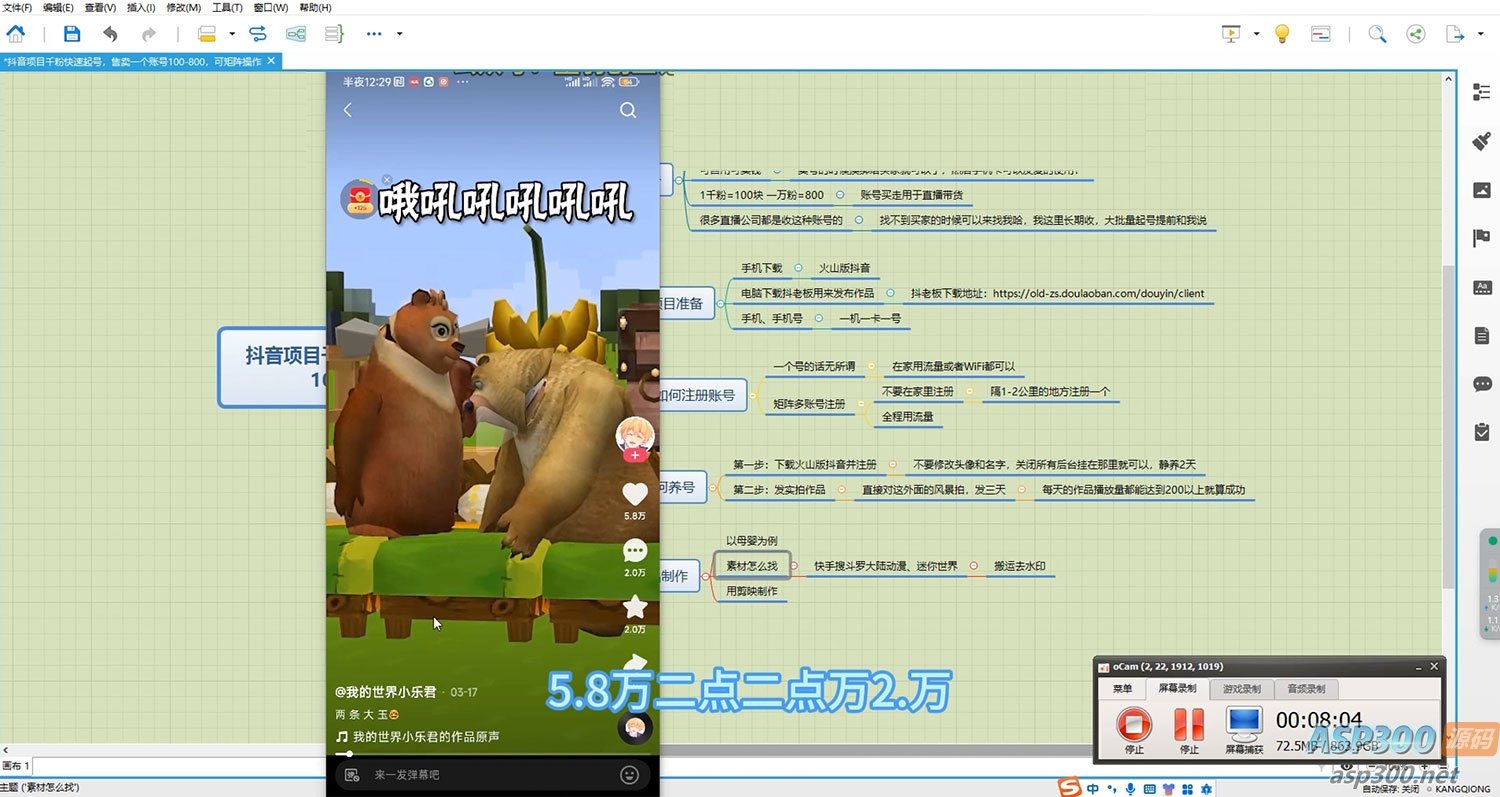Open the task info clipboard panel
The image size is (1500, 797).
pos(1482,432)
